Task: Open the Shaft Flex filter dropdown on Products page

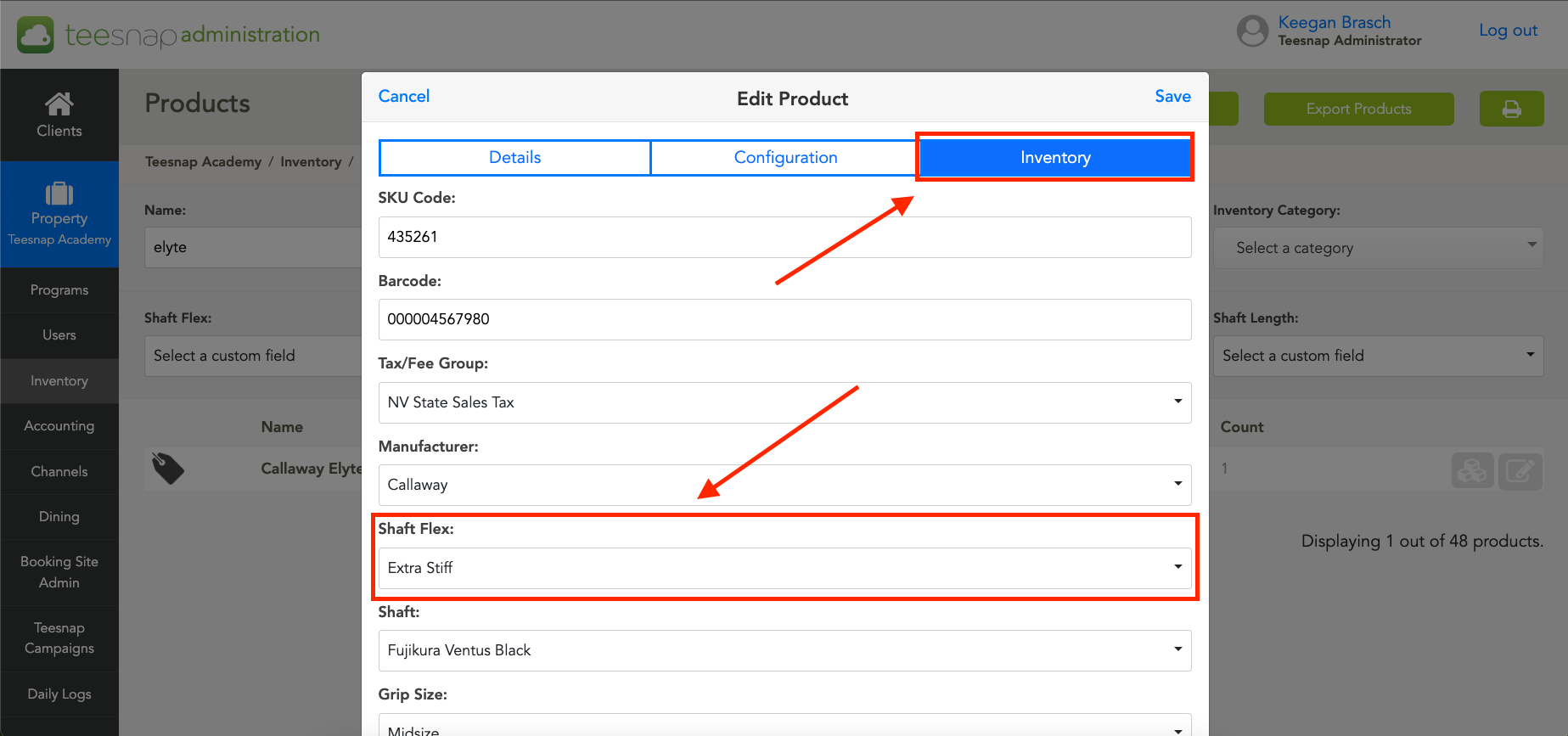Action: point(253,356)
